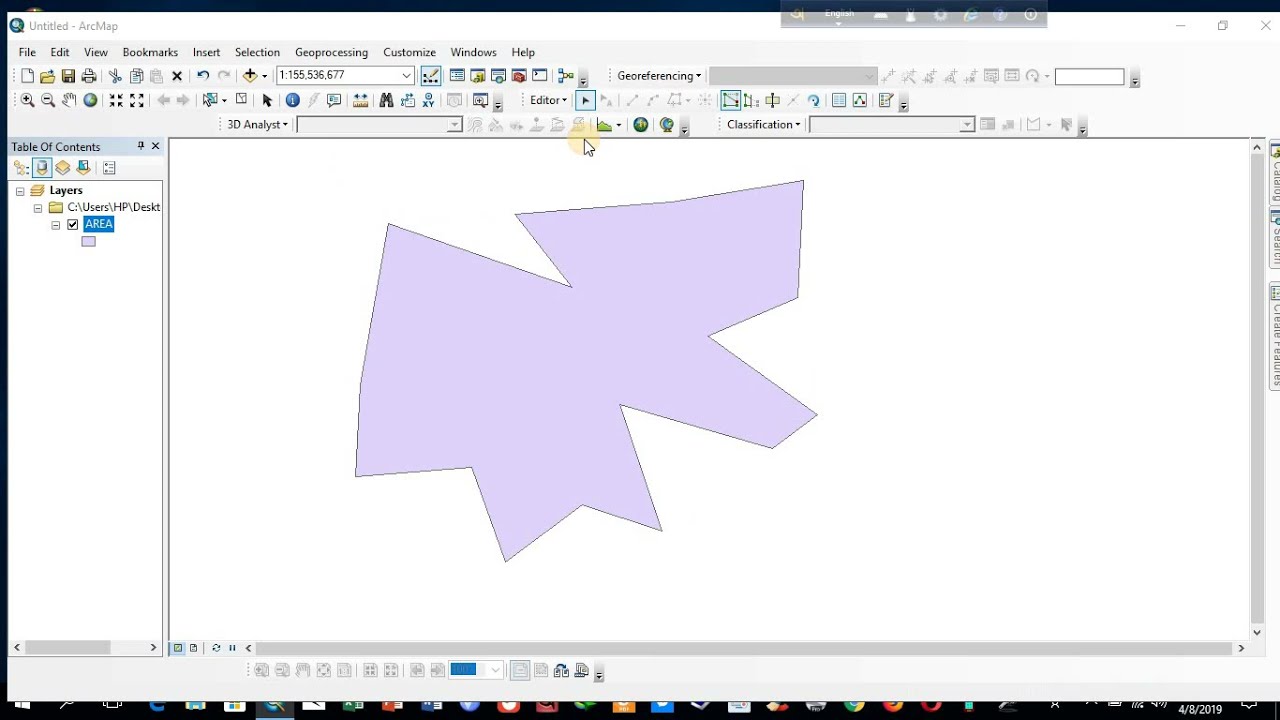Open the Editor Toolbar icon next to scale box
The height and width of the screenshot is (720, 1280).
(431, 76)
